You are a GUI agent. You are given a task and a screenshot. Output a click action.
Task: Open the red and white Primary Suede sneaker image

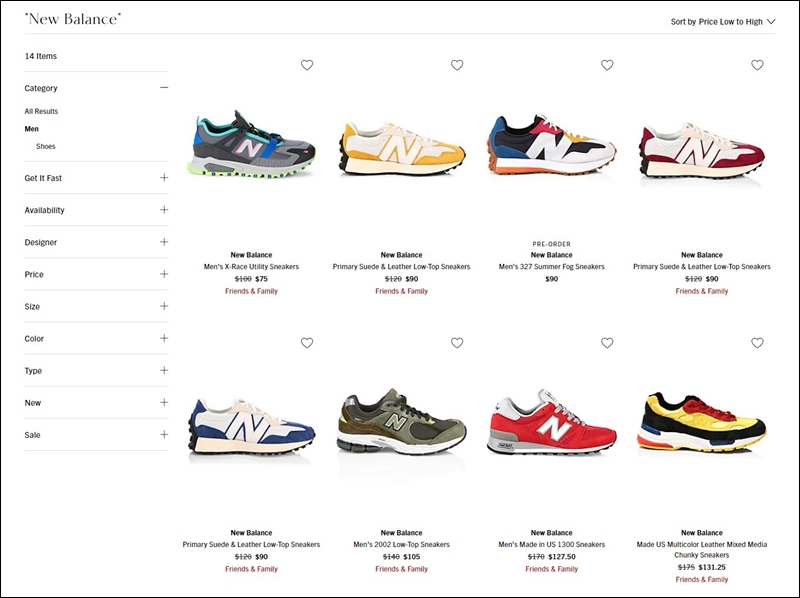pos(702,150)
